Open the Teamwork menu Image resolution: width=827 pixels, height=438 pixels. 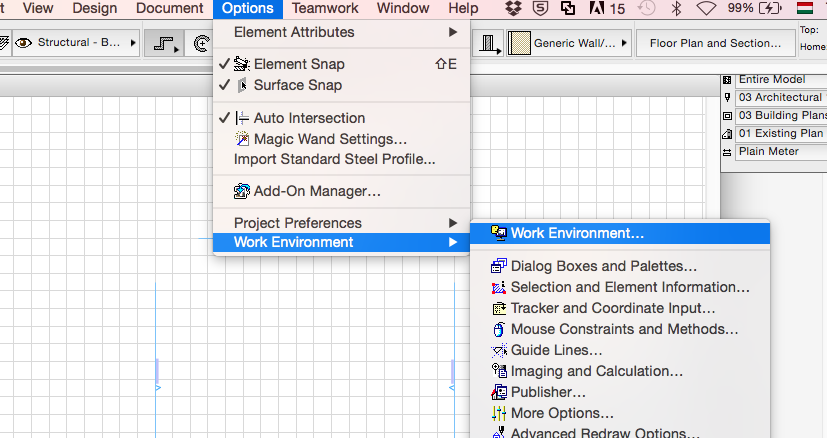click(326, 9)
